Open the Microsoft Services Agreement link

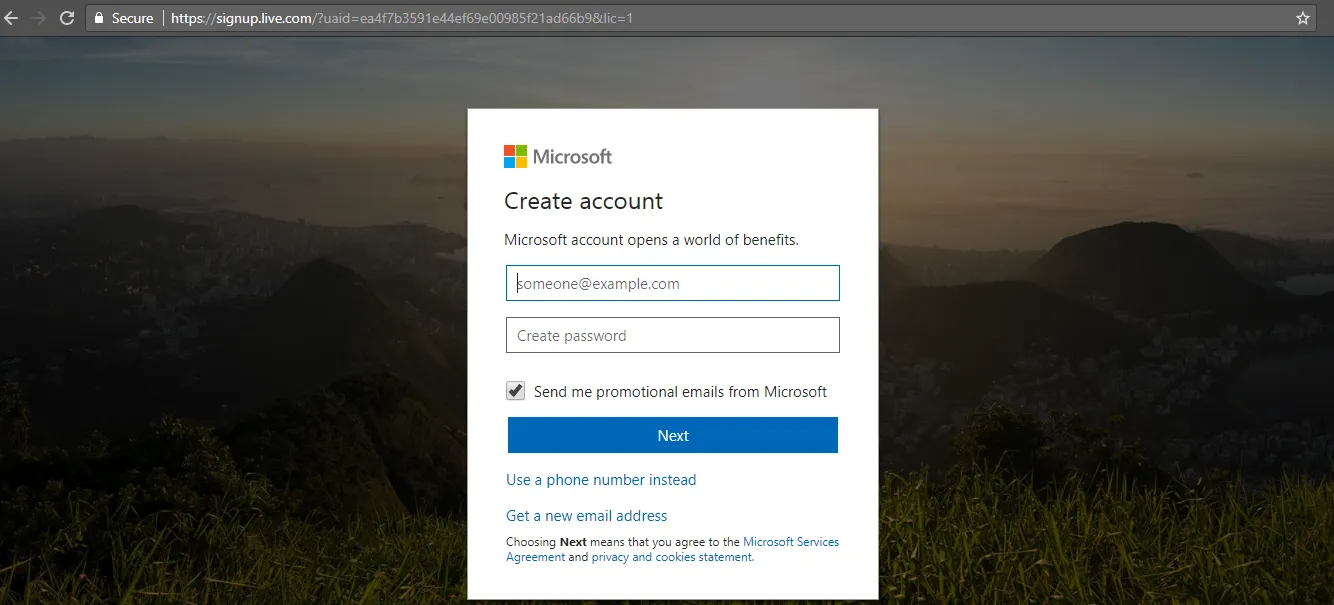coord(673,549)
